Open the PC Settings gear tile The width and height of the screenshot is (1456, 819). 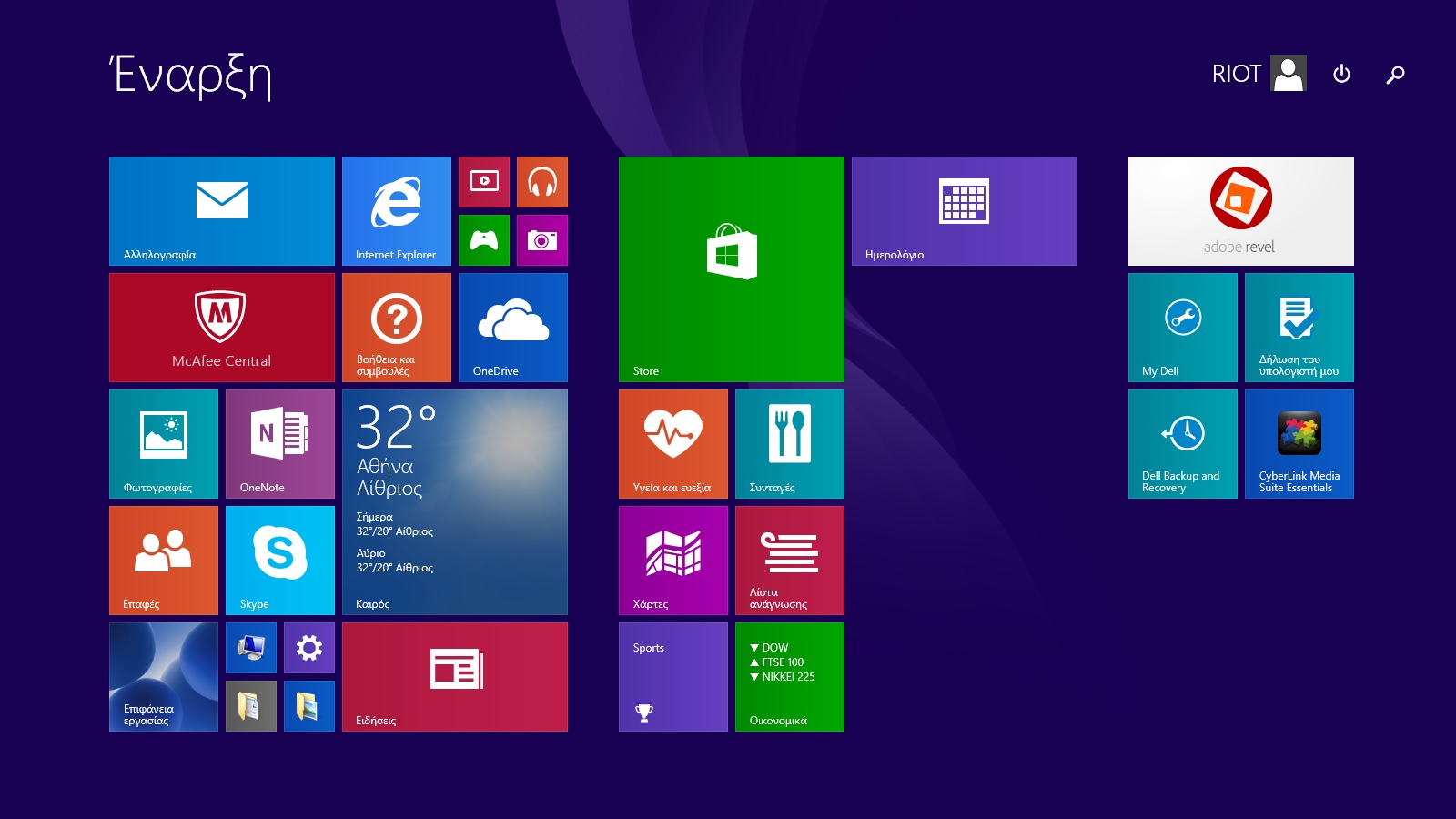[309, 648]
